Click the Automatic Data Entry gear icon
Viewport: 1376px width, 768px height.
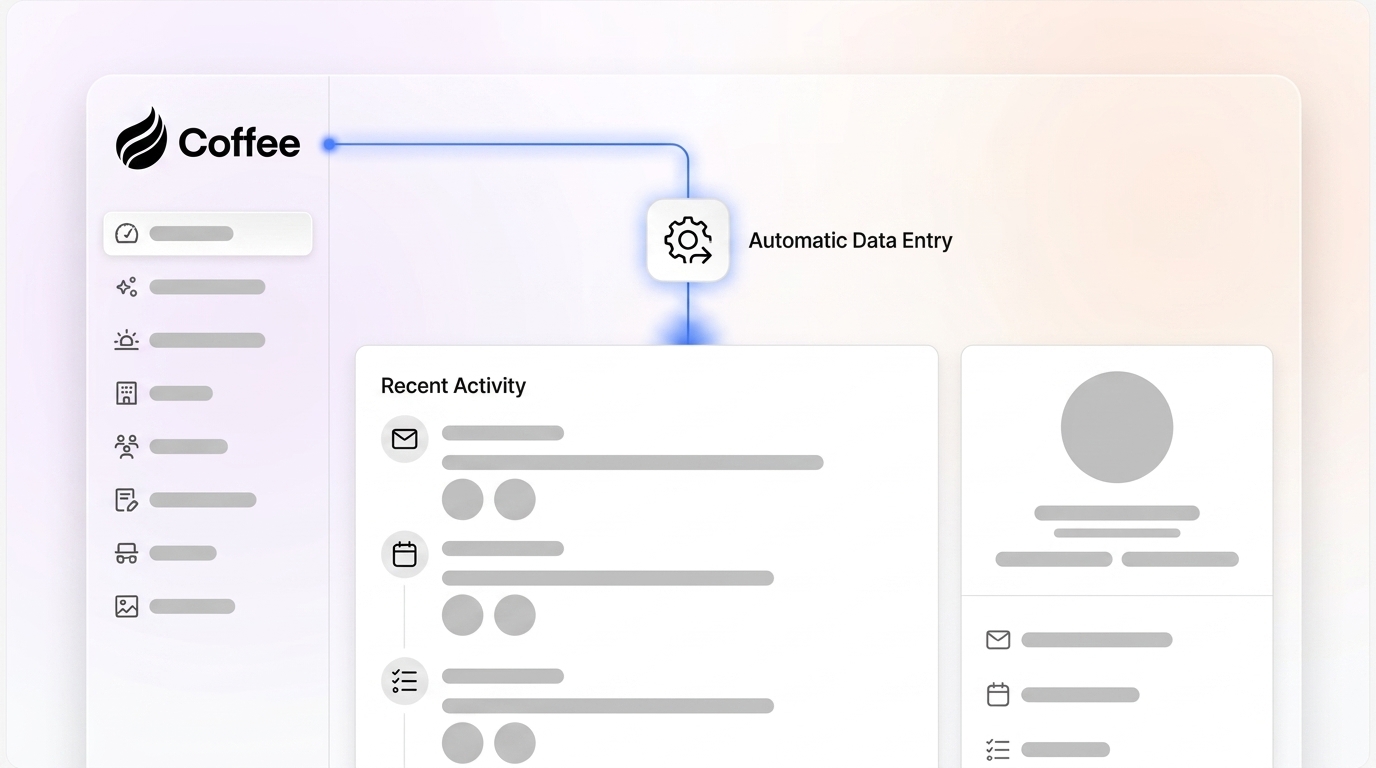point(688,240)
